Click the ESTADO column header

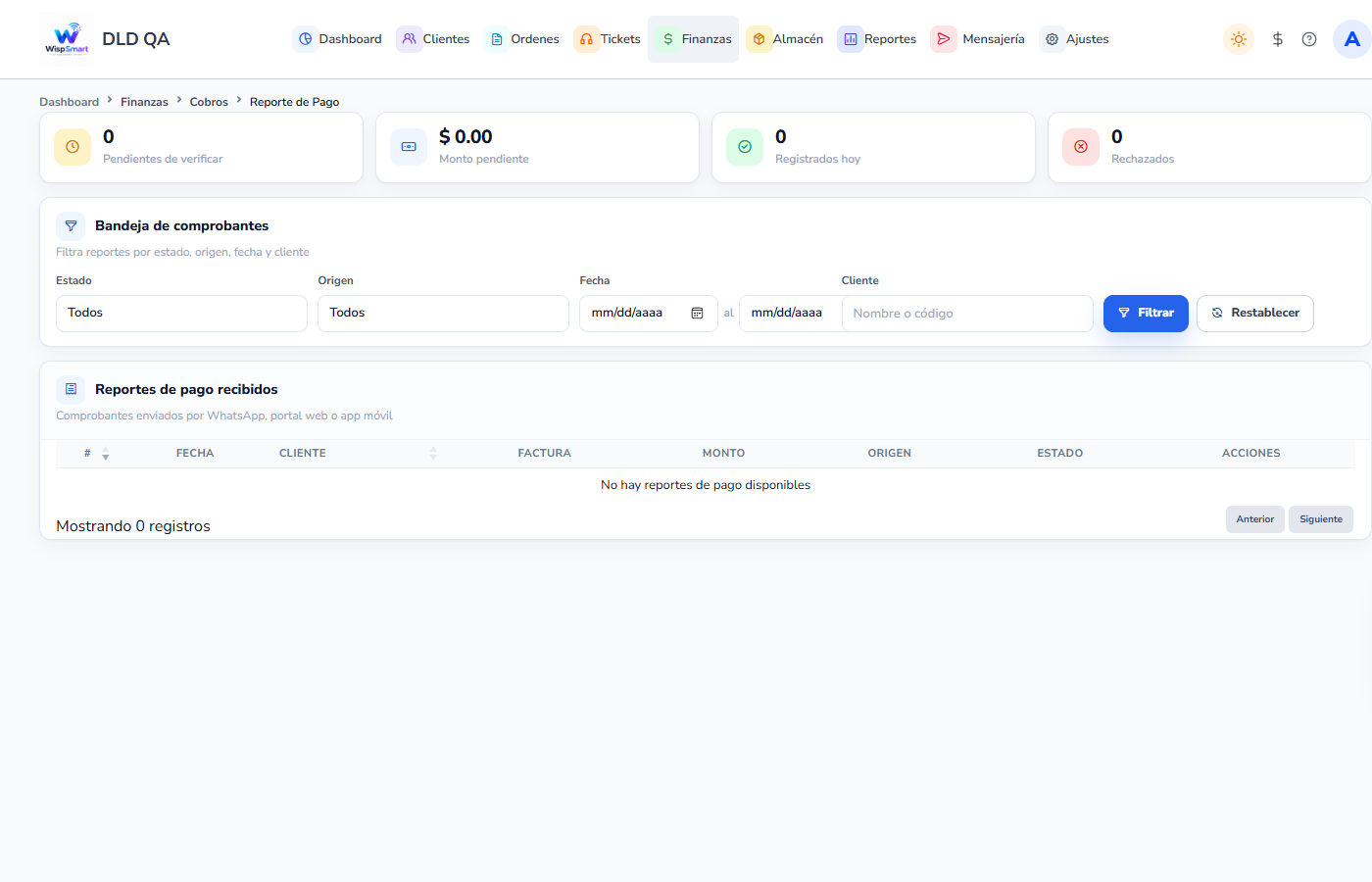click(1060, 454)
